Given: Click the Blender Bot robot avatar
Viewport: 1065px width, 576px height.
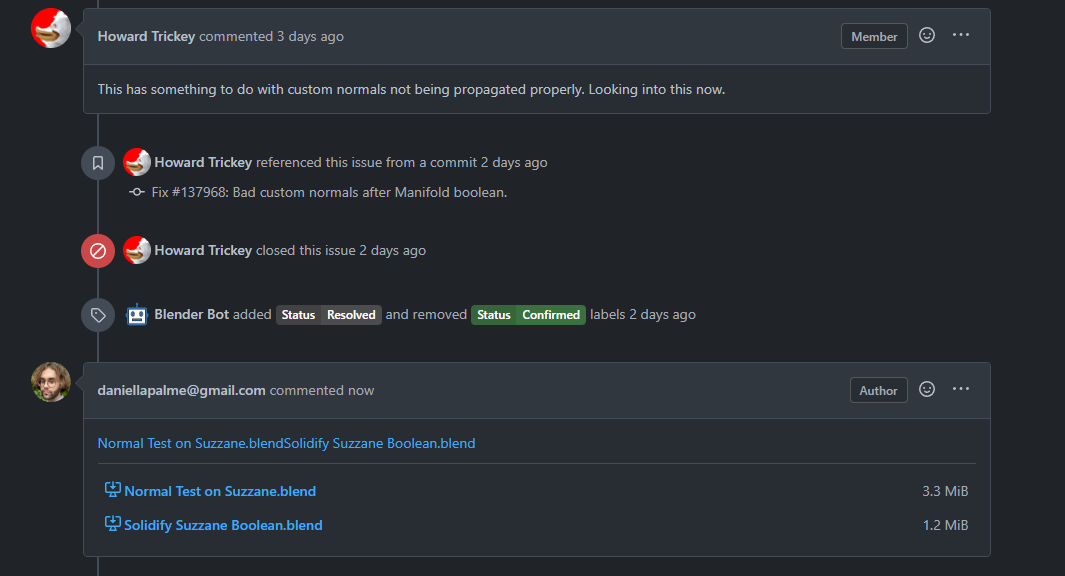Looking at the screenshot, I should pos(137,314).
